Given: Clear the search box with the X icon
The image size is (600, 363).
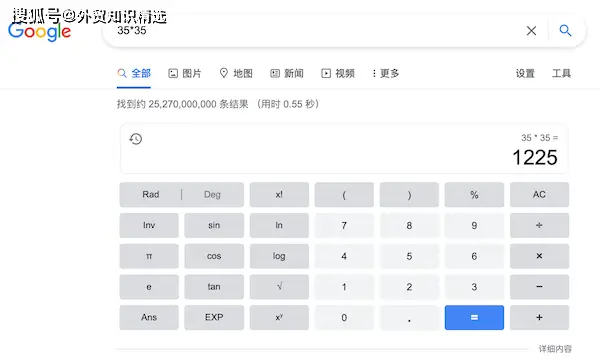Looking at the screenshot, I should [x=531, y=31].
